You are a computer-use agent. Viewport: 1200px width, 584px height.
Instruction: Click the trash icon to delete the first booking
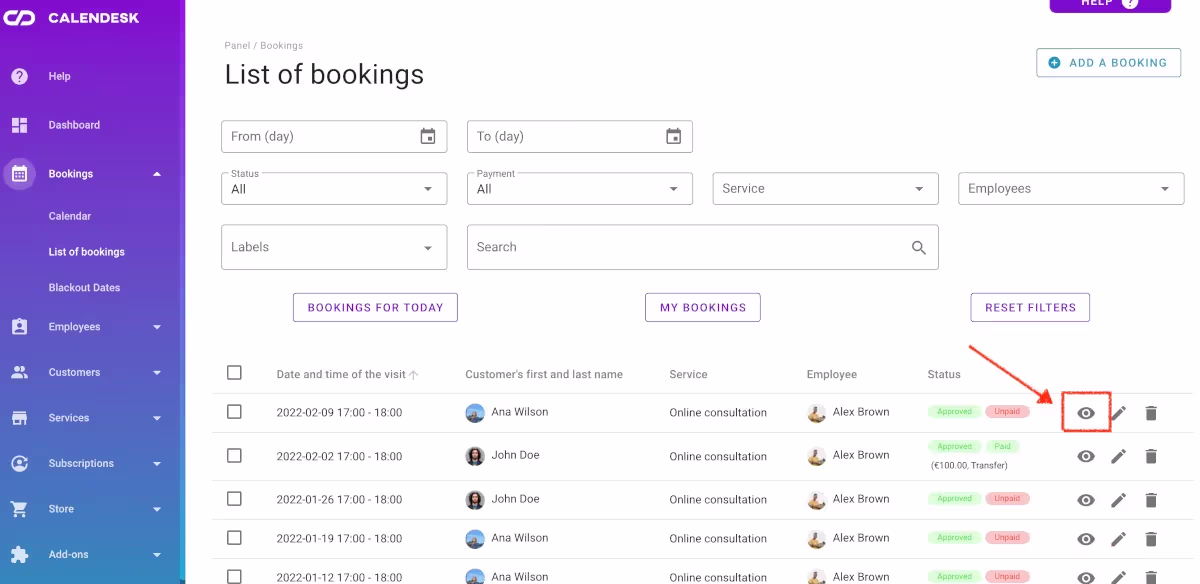click(1151, 412)
